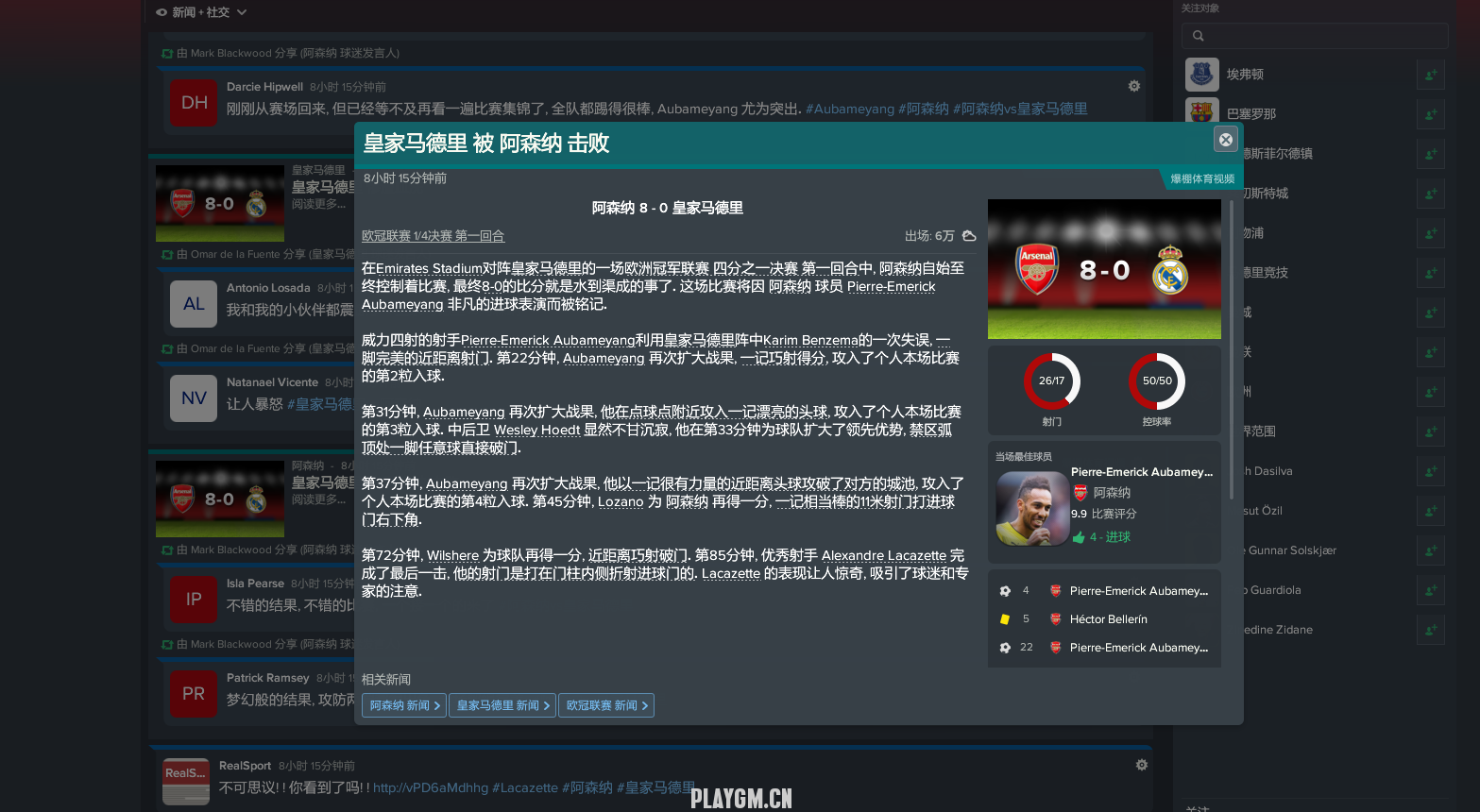Open the #Aubameyang hashtag in Darcie's post
The height and width of the screenshot is (812, 1480).
pos(849,109)
